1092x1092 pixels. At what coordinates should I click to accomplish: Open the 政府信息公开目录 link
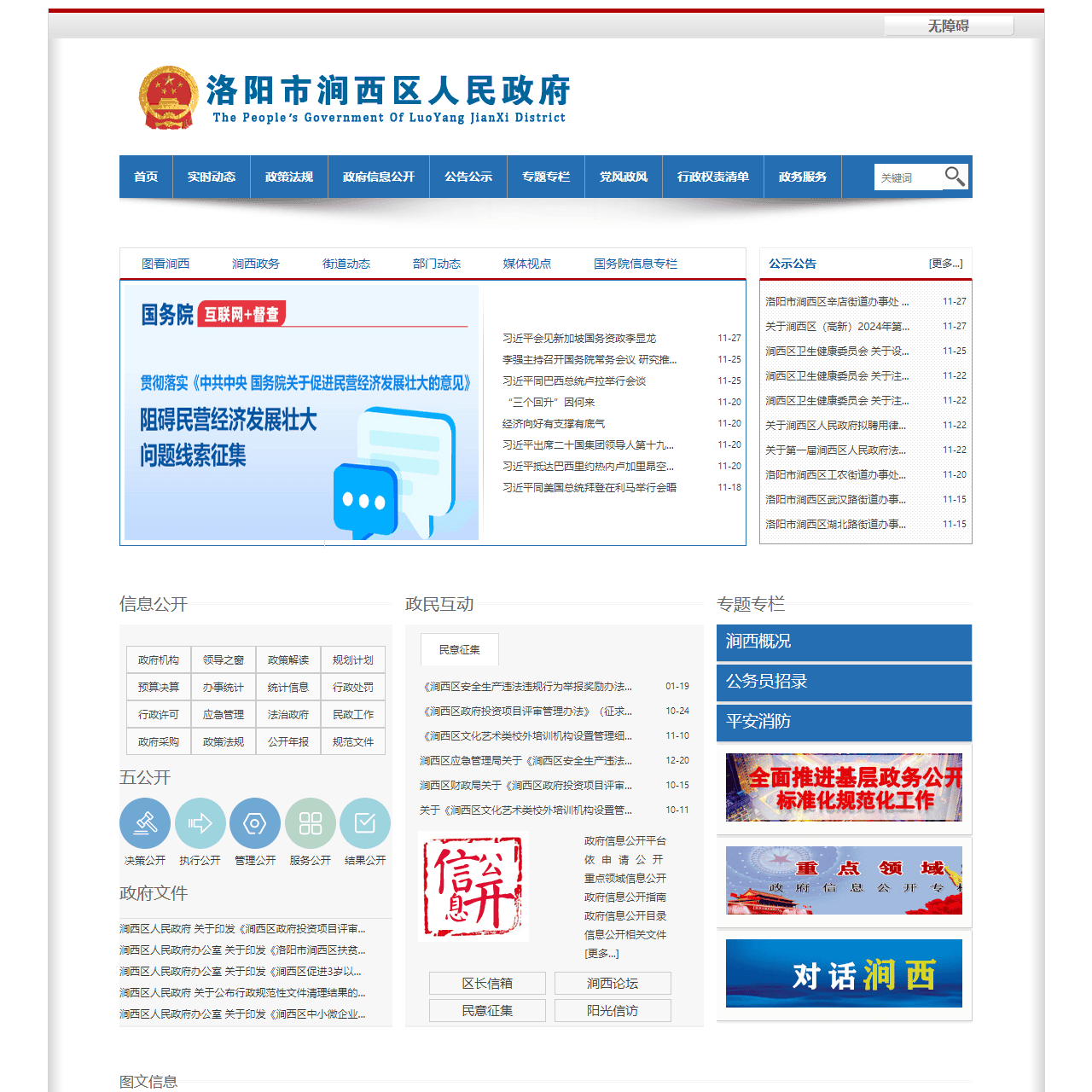click(625, 916)
